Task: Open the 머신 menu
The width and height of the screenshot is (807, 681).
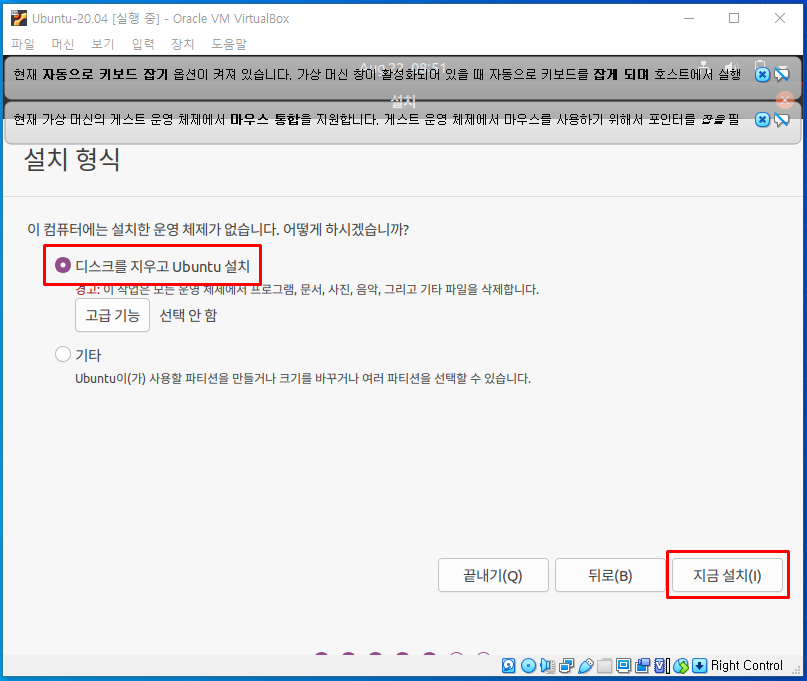Action: 61,43
